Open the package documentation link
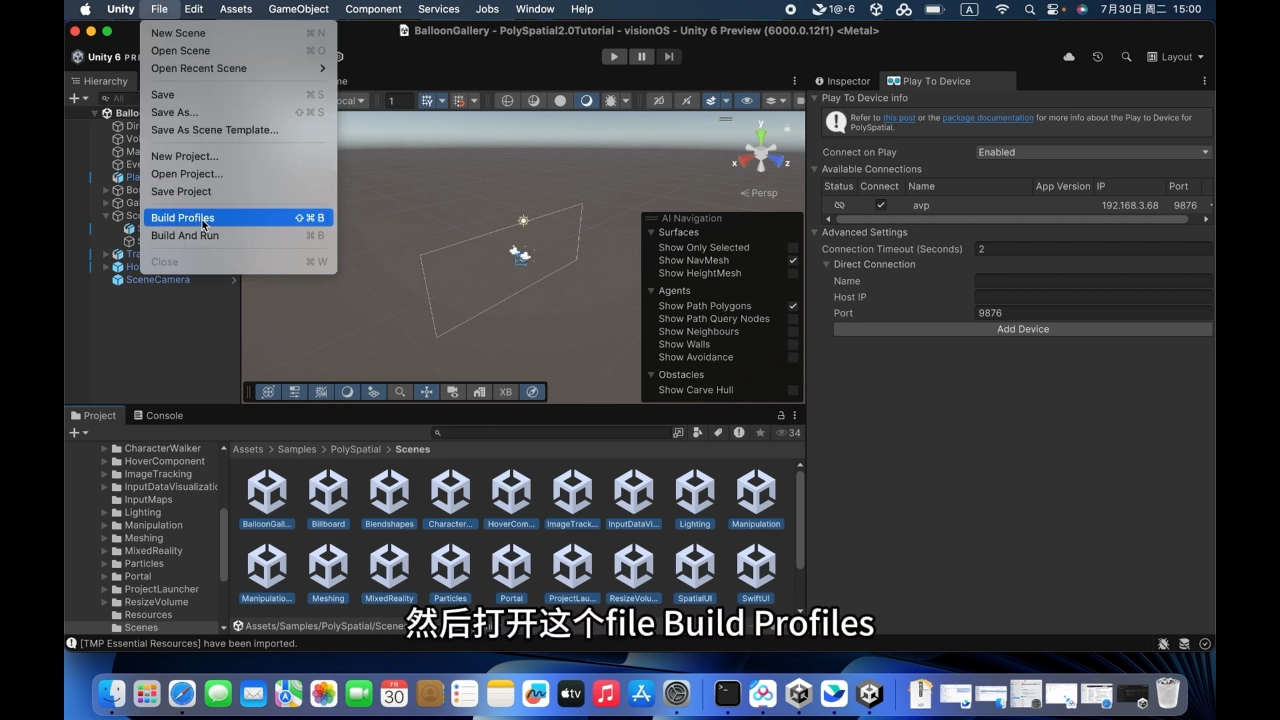1280x720 pixels. click(x=988, y=118)
